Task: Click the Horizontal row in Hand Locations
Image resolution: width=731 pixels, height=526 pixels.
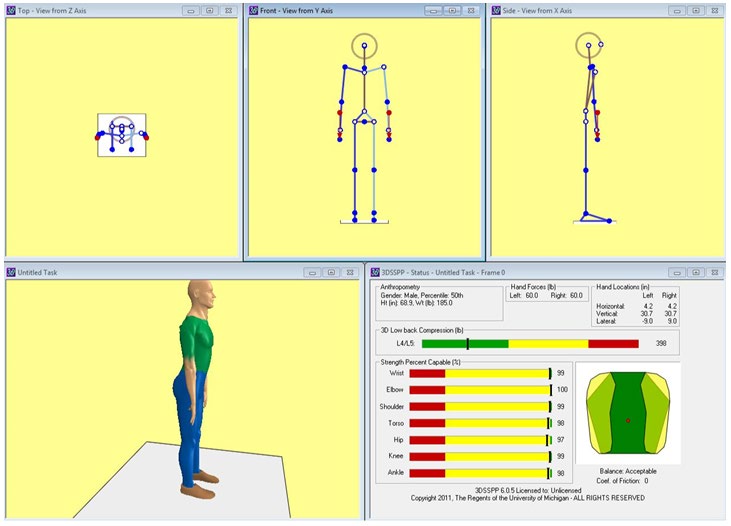Action: click(636, 306)
